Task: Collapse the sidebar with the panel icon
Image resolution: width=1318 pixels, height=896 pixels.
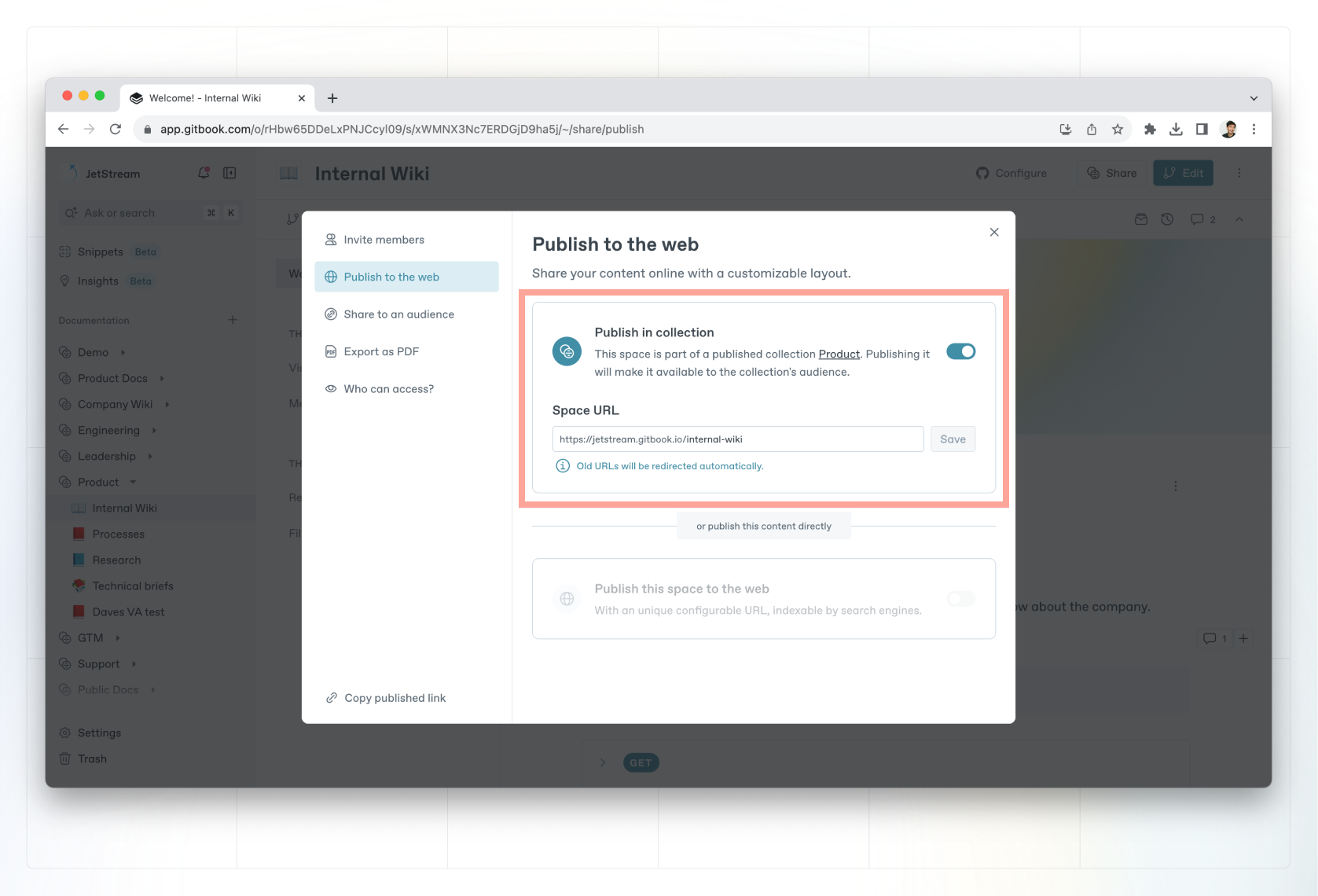Action: pos(229,173)
